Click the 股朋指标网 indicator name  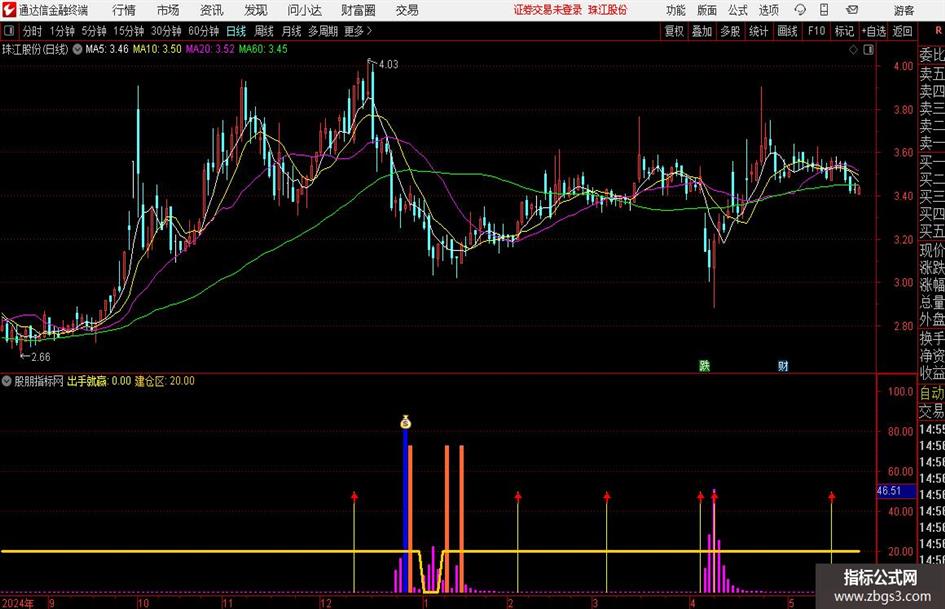[x=39, y=381]
